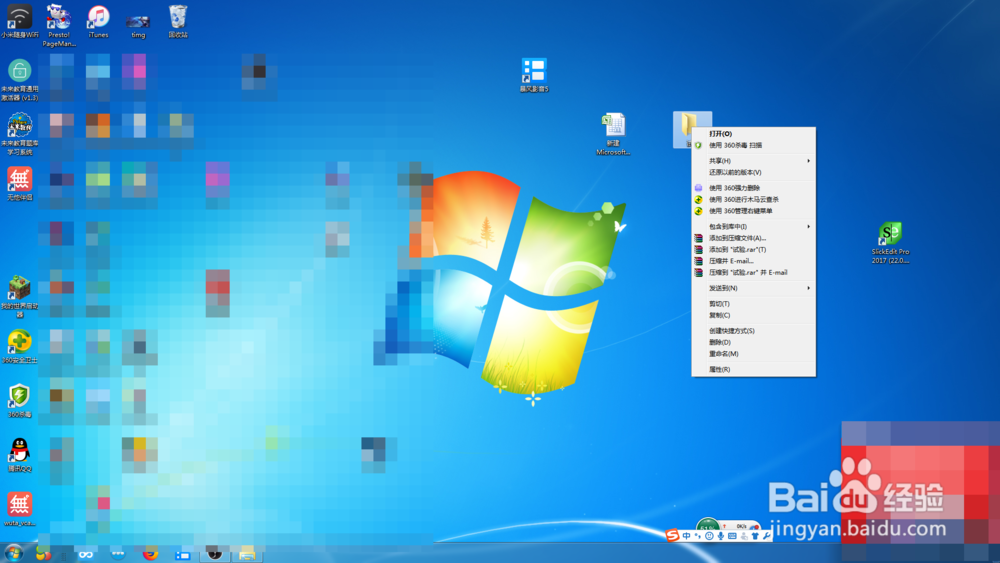The width and height of the screenshot is (1000, 563).
Task: Choose 打开(O) in context menu
Action: tap(754, 134)
